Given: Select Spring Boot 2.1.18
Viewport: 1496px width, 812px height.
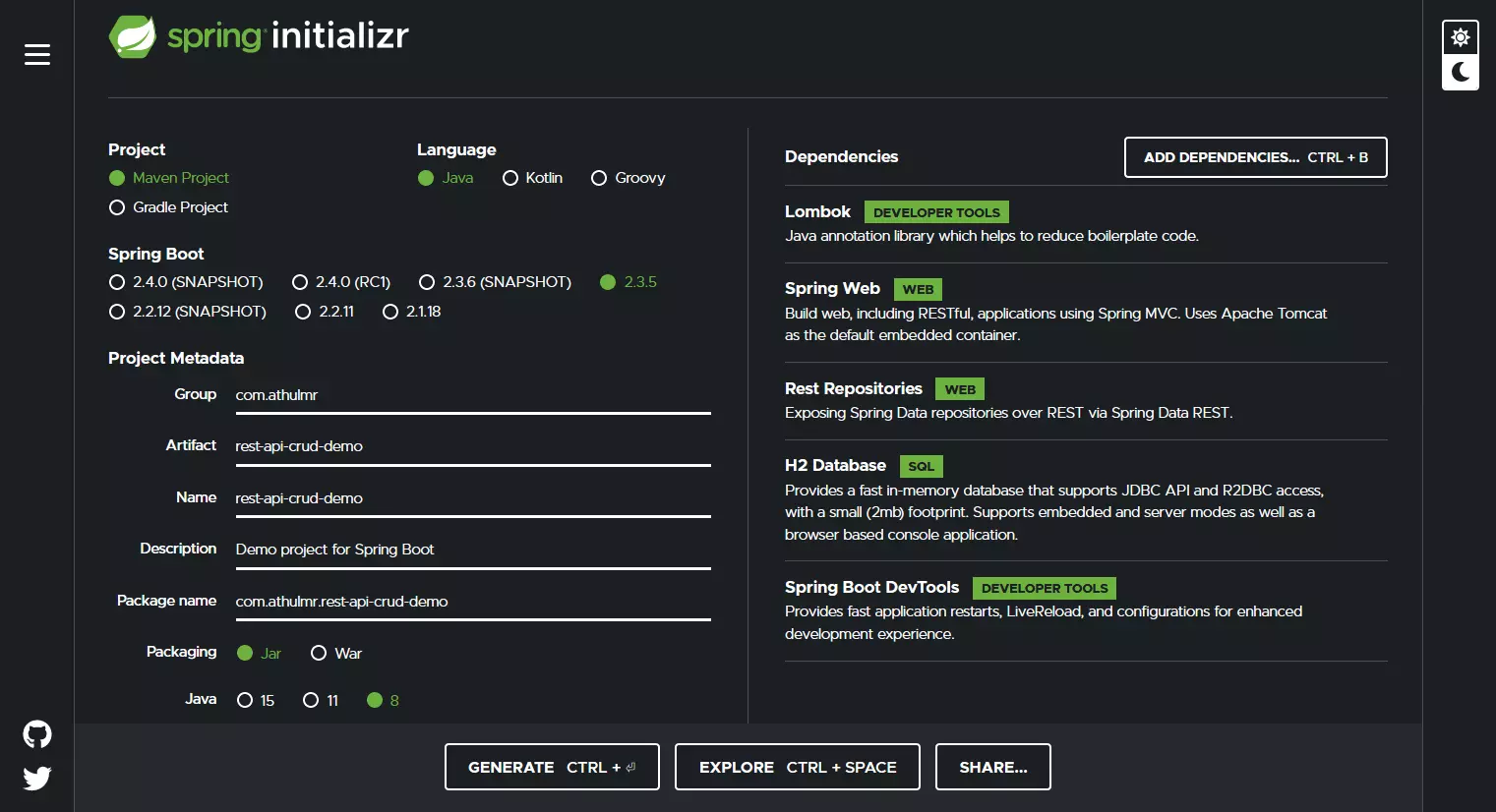Looking at the screenshot, I should [411, 312].
